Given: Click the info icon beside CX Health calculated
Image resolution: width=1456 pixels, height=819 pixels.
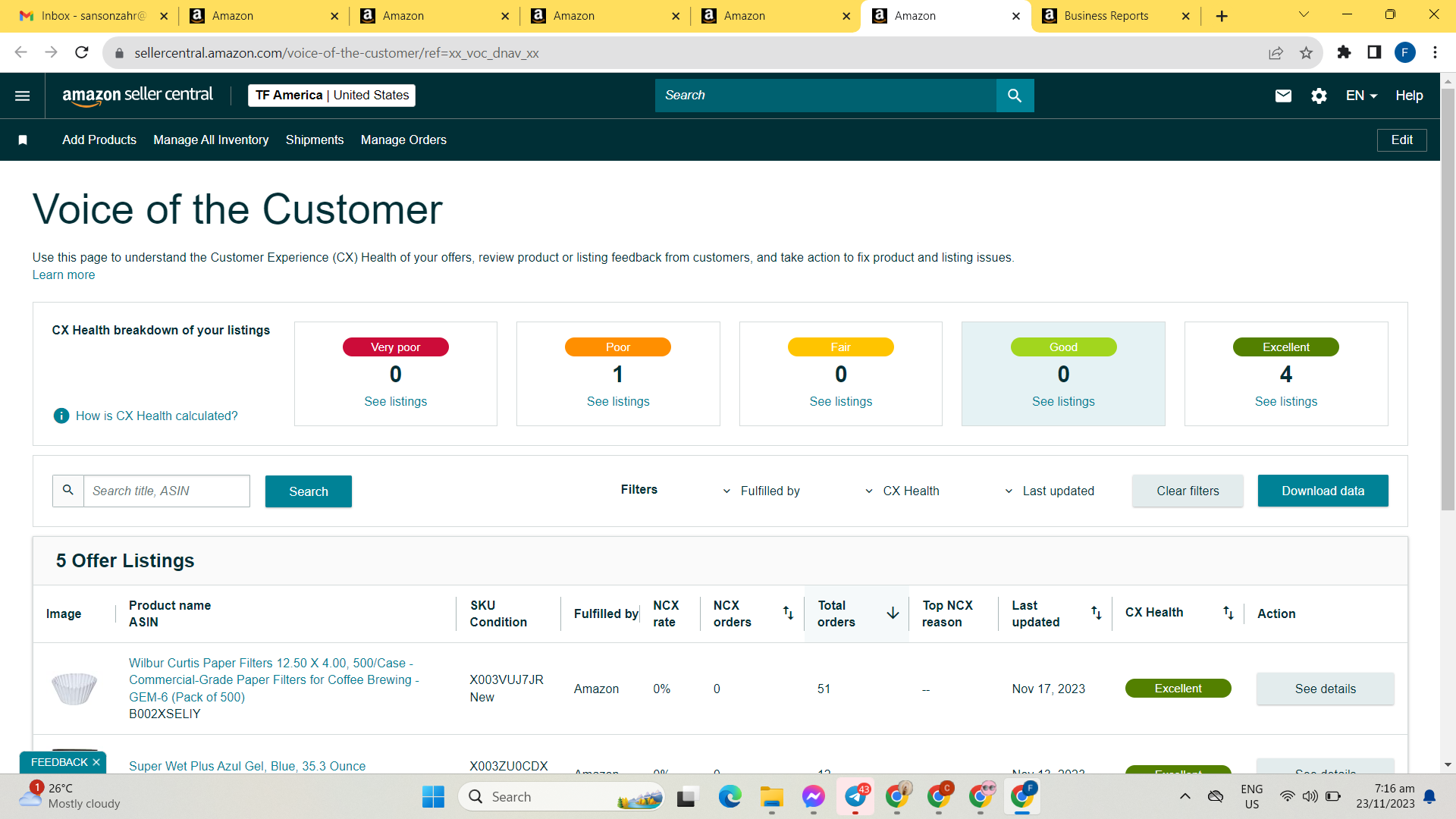Looking at the screenshot, I should 61,416.
